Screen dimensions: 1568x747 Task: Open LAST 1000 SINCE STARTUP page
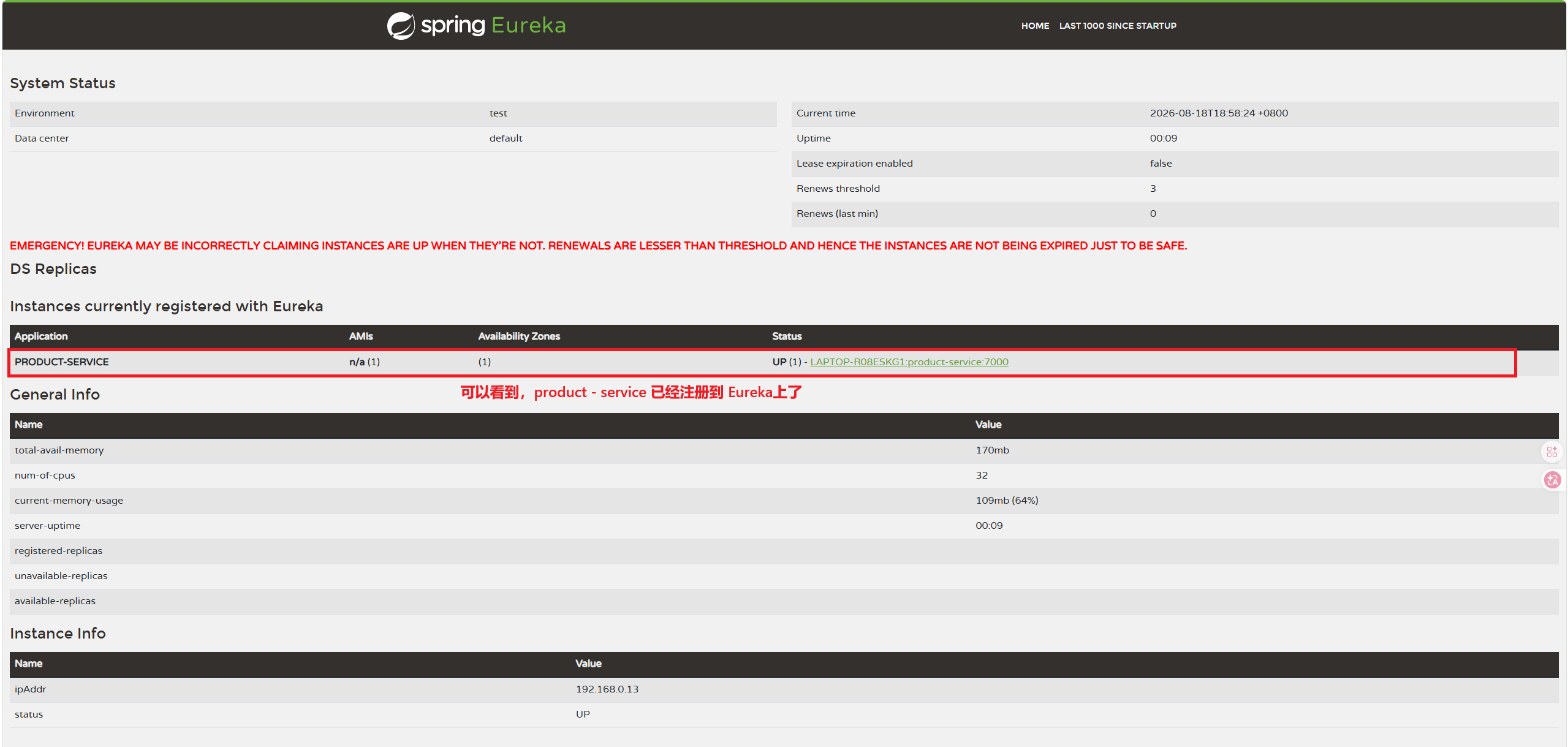1118,26
